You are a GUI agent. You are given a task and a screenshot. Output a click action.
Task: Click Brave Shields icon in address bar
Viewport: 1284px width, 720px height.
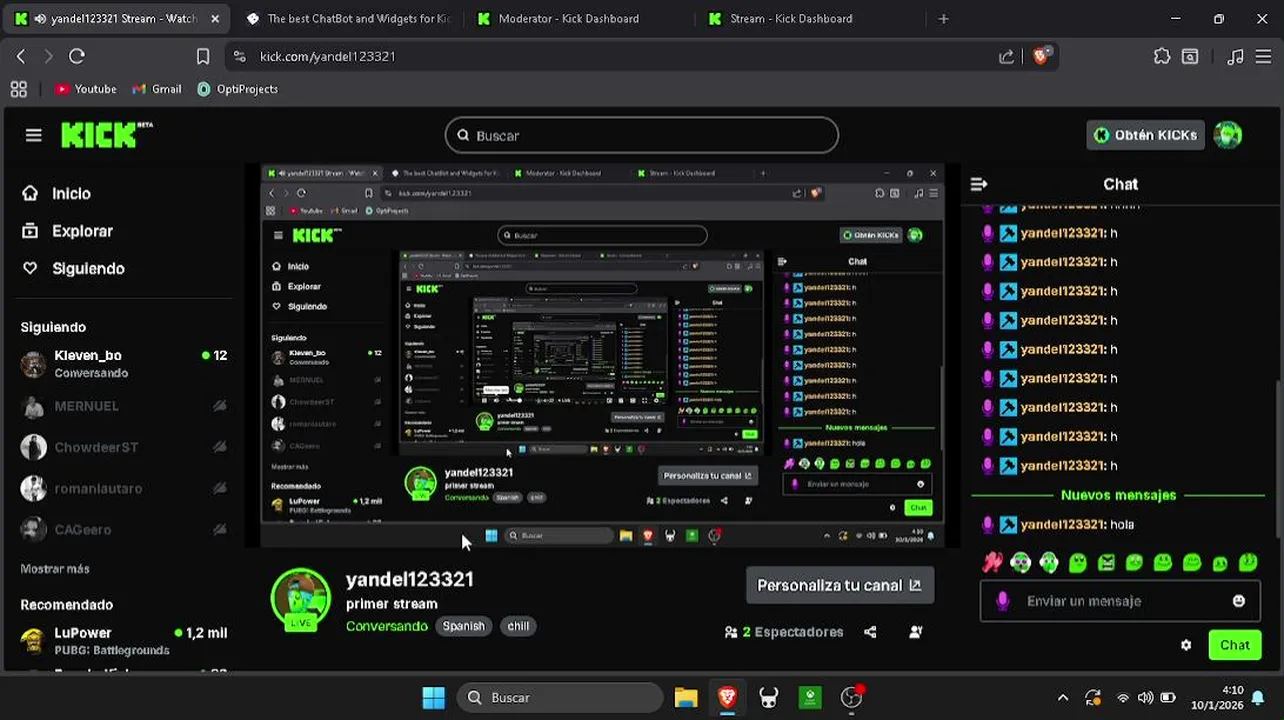coord(1041,56)
